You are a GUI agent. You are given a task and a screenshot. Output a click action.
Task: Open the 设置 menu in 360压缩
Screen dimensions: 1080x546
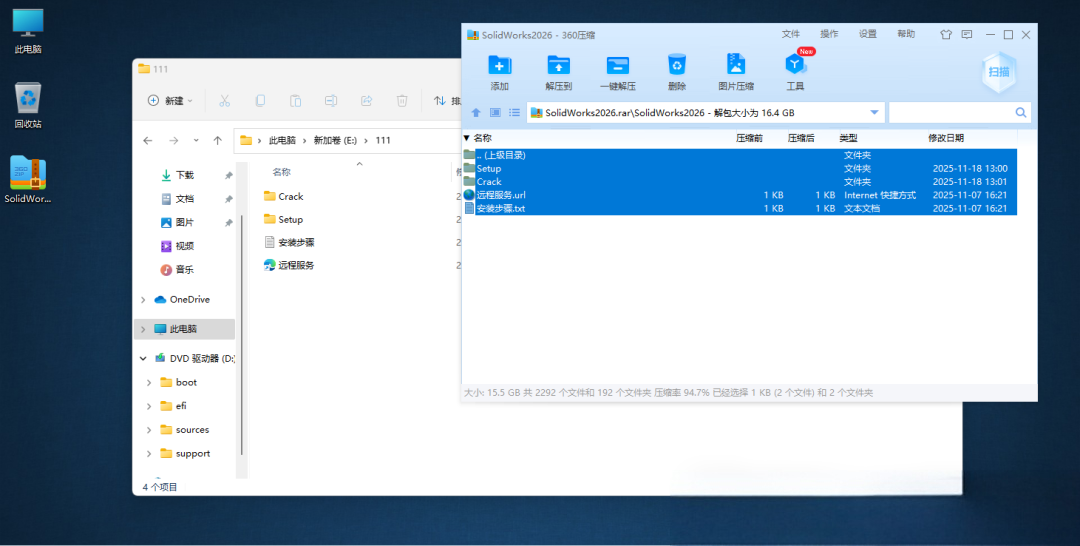tap(868, 34)
